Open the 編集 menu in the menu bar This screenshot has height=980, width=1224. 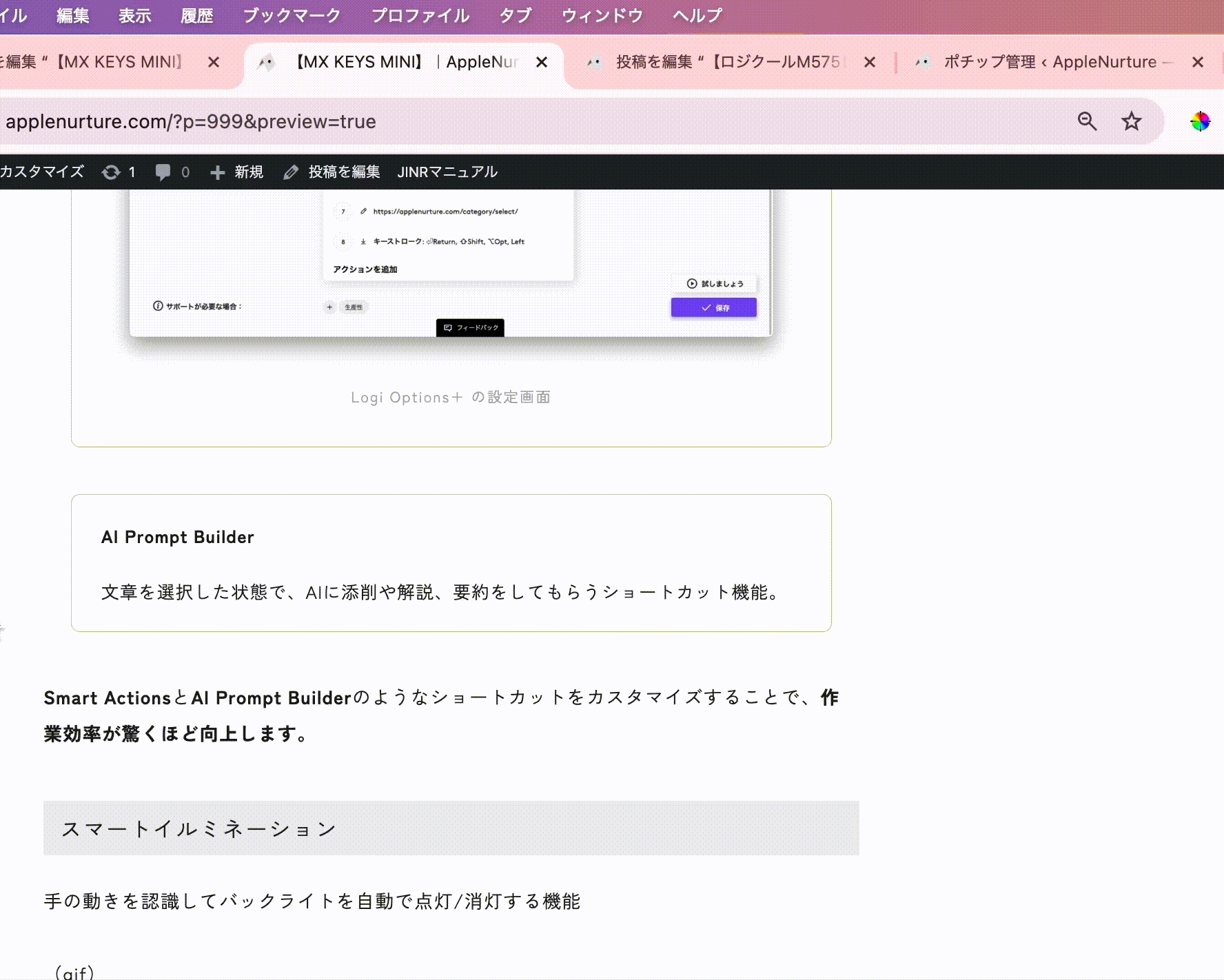tap(73, 16)
